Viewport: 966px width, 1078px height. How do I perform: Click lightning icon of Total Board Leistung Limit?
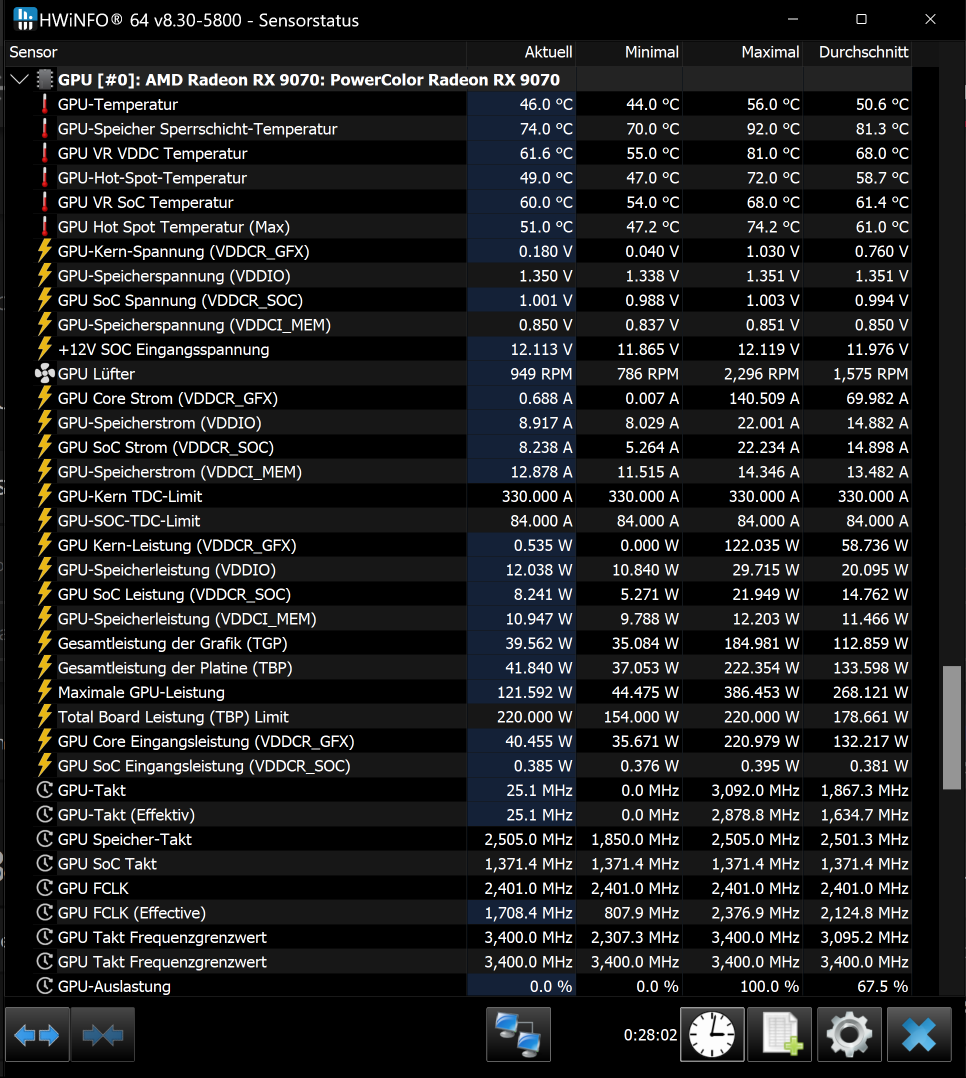[x=45, y=717]
